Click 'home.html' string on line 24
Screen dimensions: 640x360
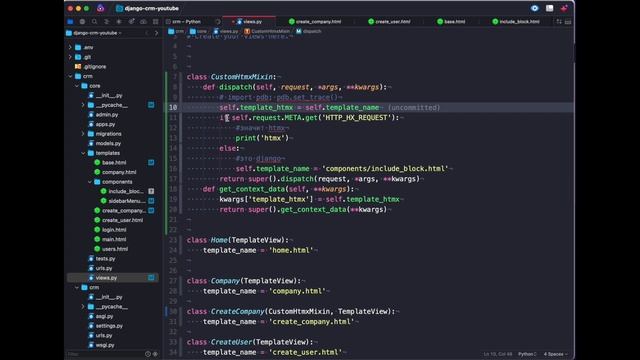tap(291, 250)
